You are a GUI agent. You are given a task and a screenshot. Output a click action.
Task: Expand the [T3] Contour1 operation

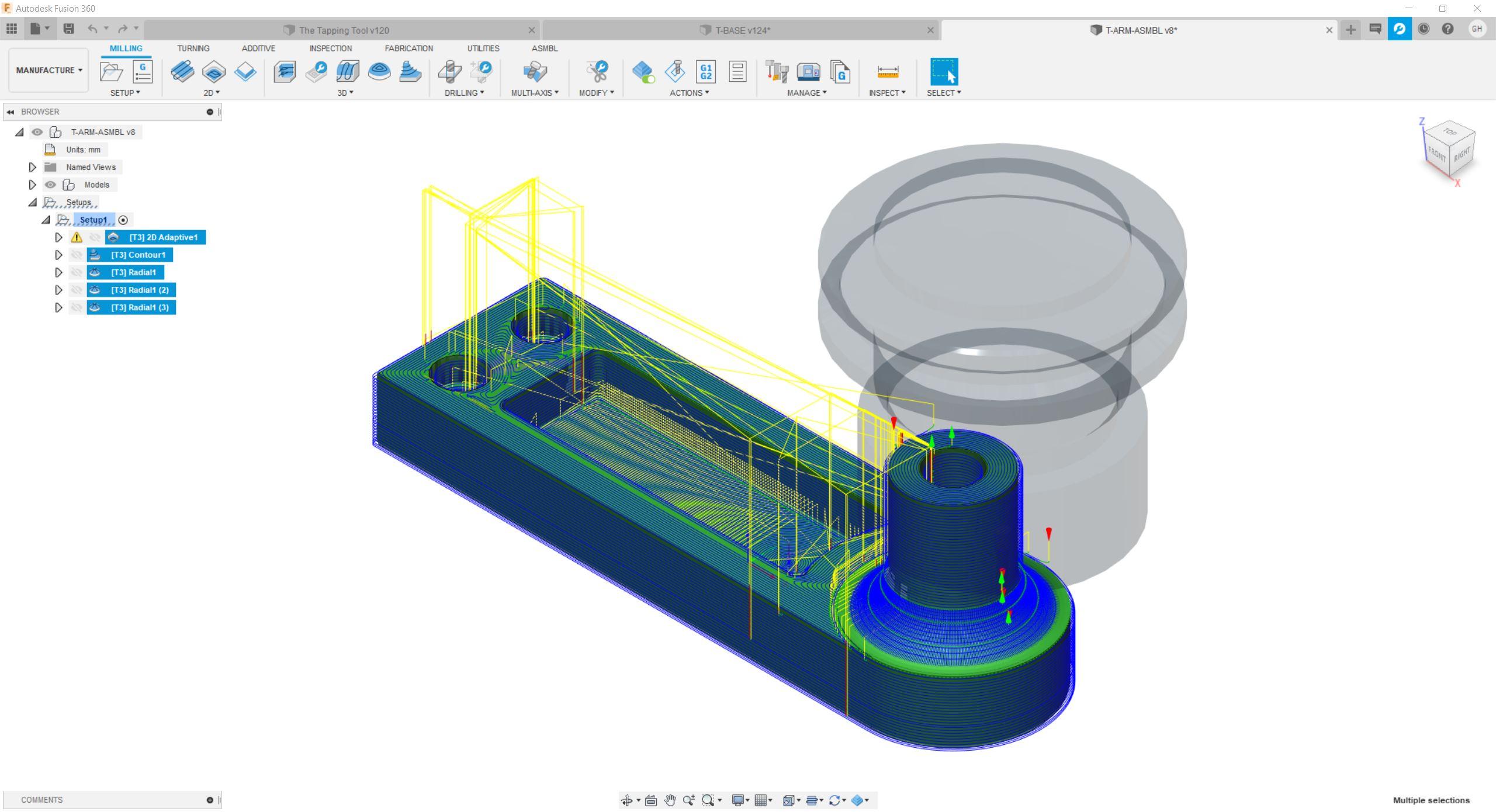click(x=58, y=255)
